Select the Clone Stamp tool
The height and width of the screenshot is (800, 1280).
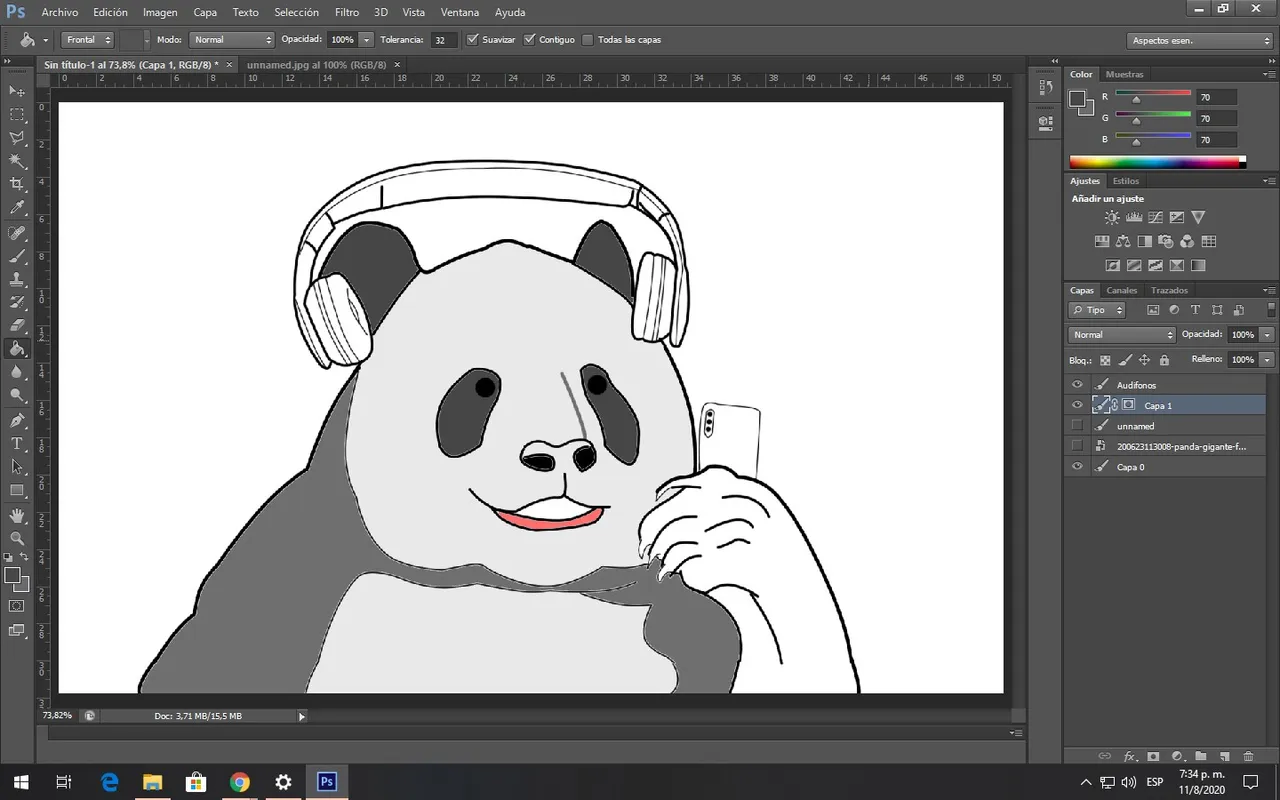pos(17,279)
